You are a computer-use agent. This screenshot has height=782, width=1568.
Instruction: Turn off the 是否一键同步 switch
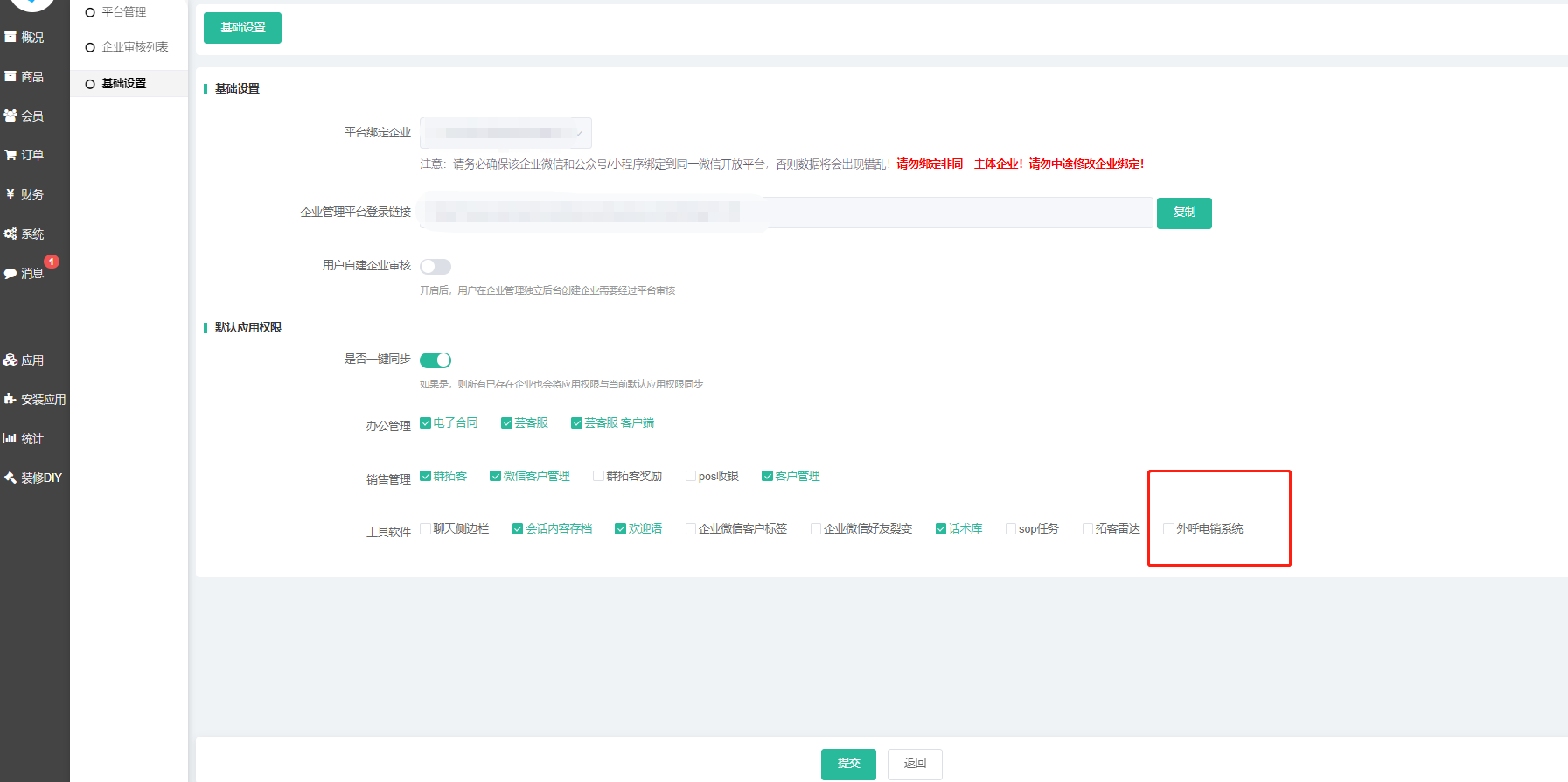click(436, 360)
